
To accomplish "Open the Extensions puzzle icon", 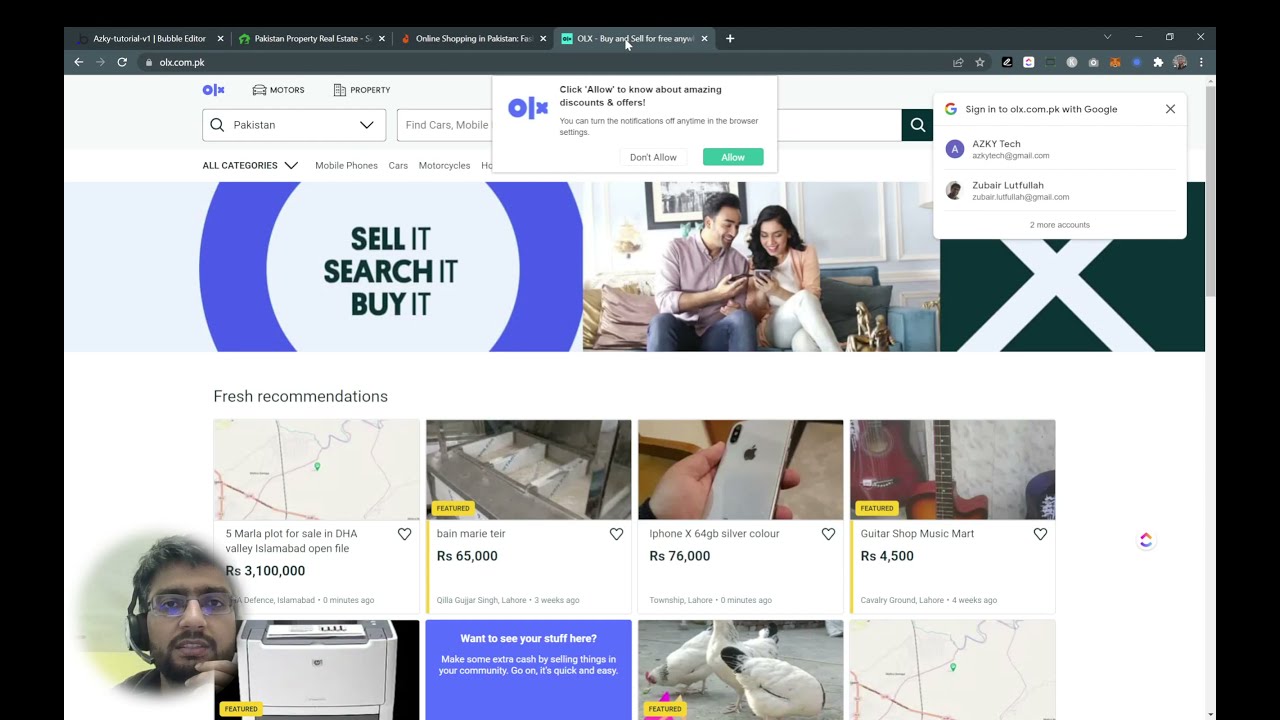I will (1158, 62).
